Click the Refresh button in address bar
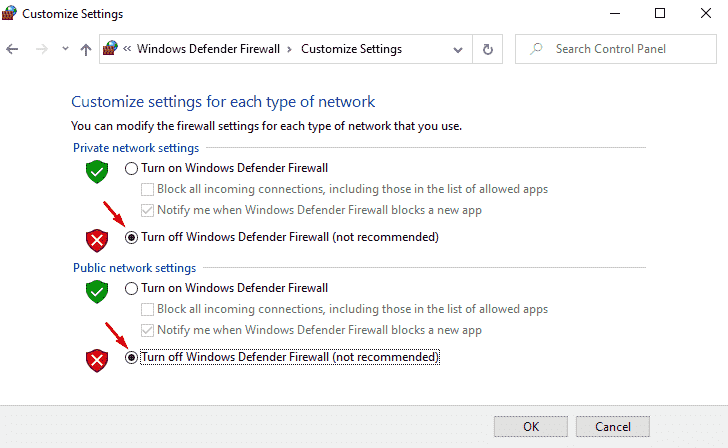This screenshot has height=448, width=728. [x=487, y=49]
